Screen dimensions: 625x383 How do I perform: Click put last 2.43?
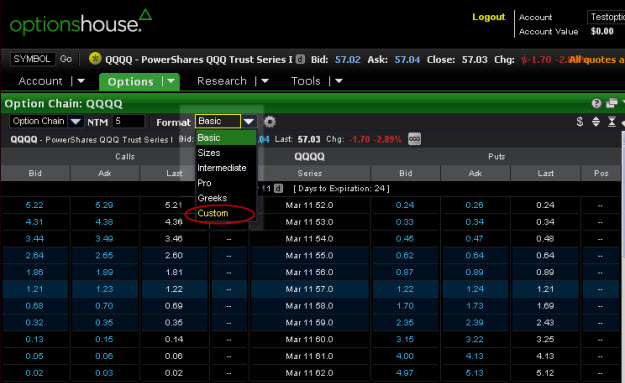[x=545, y=322]
